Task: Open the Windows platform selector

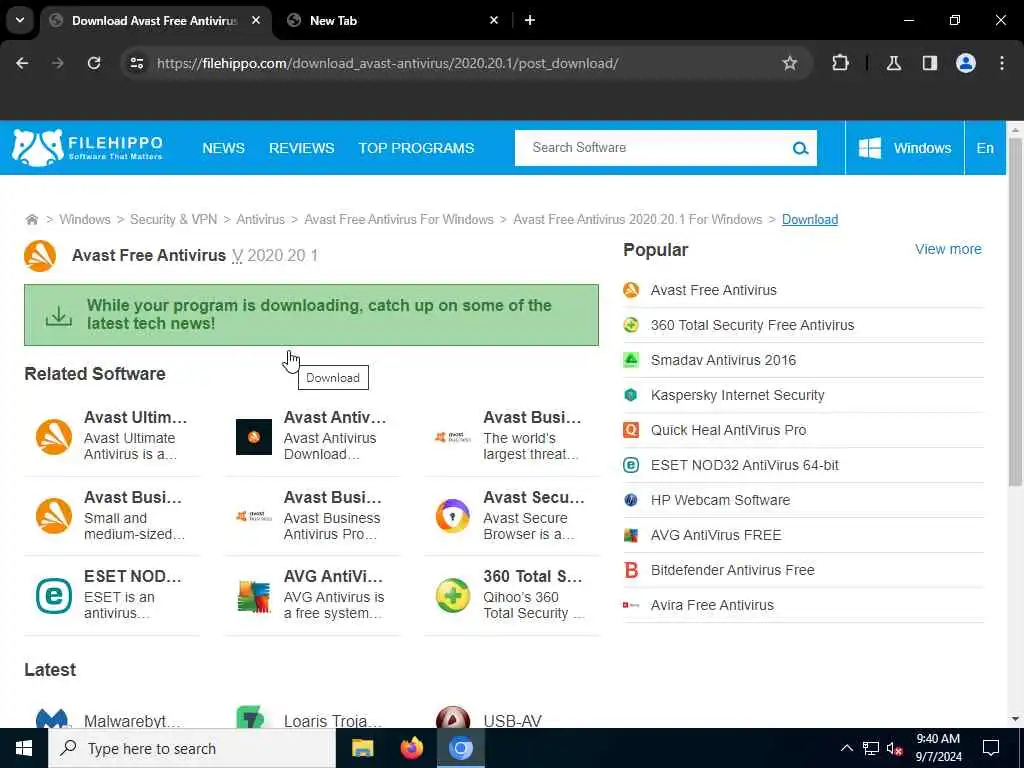Action: coord(904,148)
